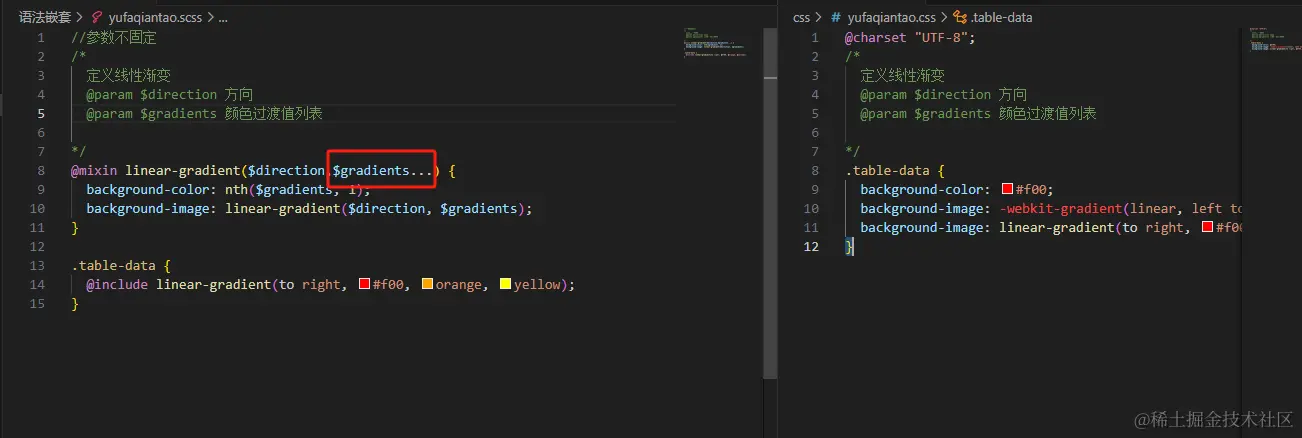Click '//参数不固定' comment in SCSS line 1

coord(114,37)
